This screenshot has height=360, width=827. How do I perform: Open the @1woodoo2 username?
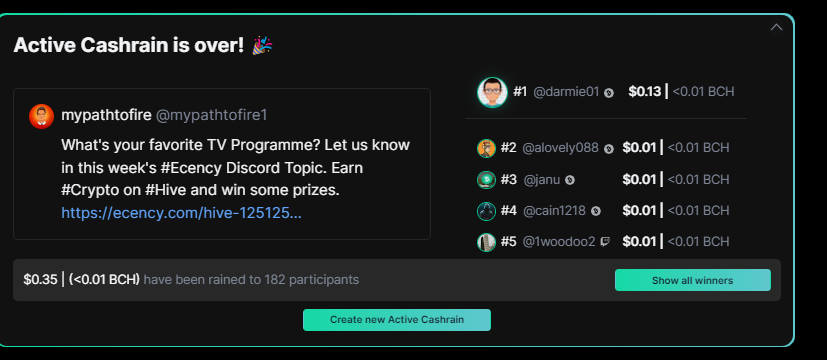tap(559, 241)
